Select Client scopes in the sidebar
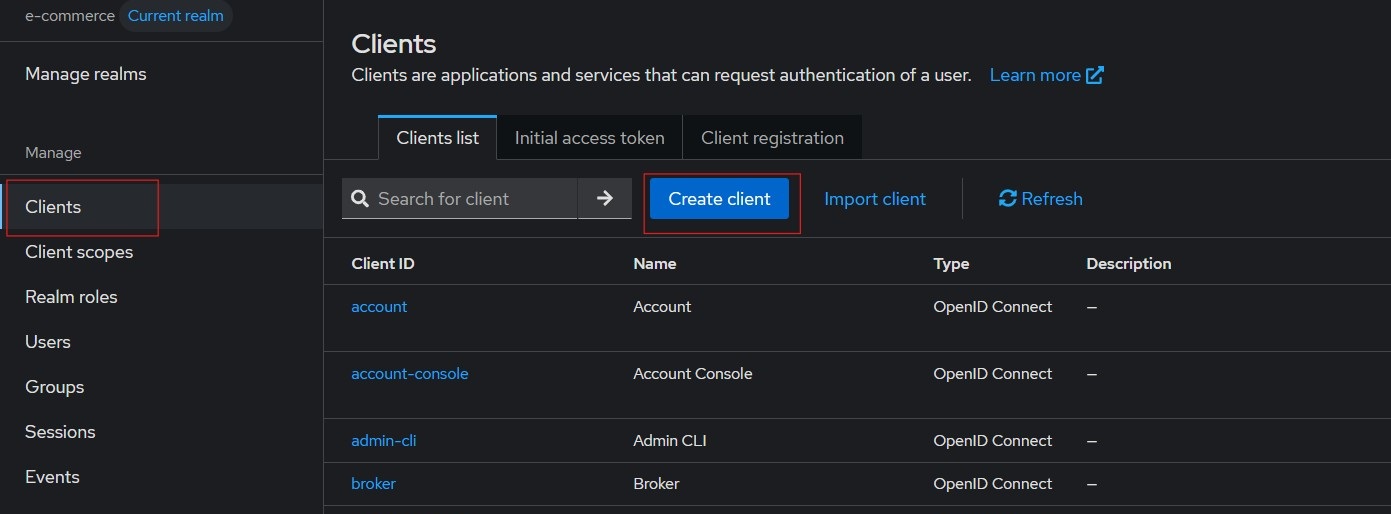Screen dimensions: 1391x514 tap(79, 252)
